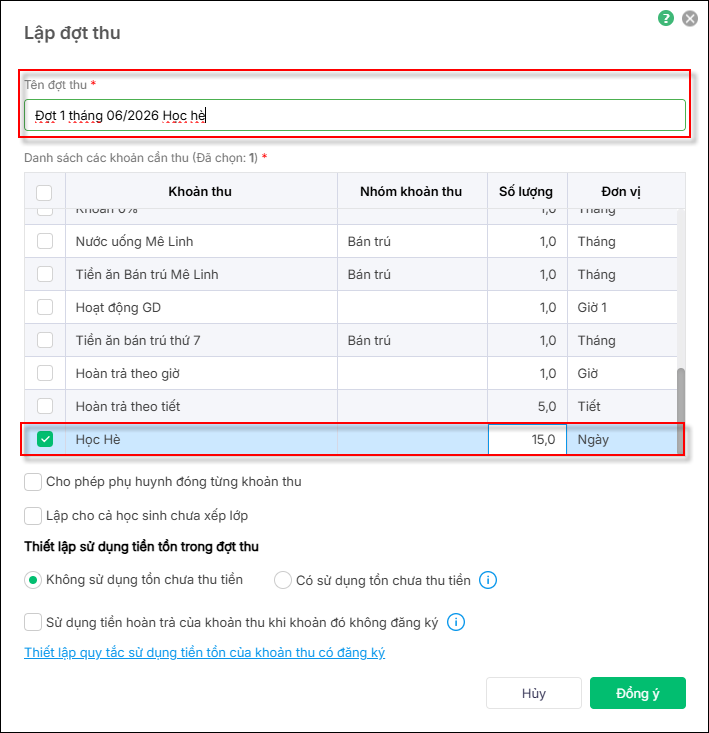Enable Lập cho cả học sinh chưa xếp lớp
The width and height of the screenshot is (709, 733).
[33, 516]
